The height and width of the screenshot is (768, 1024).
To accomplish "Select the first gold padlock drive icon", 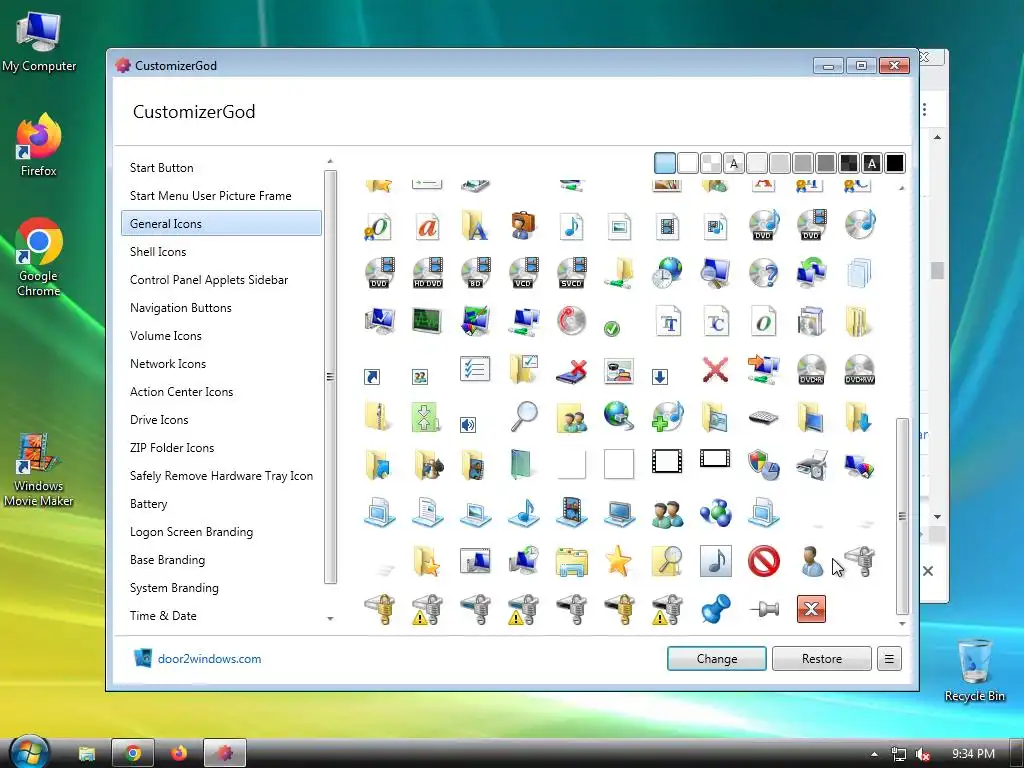I will point(379,609).
